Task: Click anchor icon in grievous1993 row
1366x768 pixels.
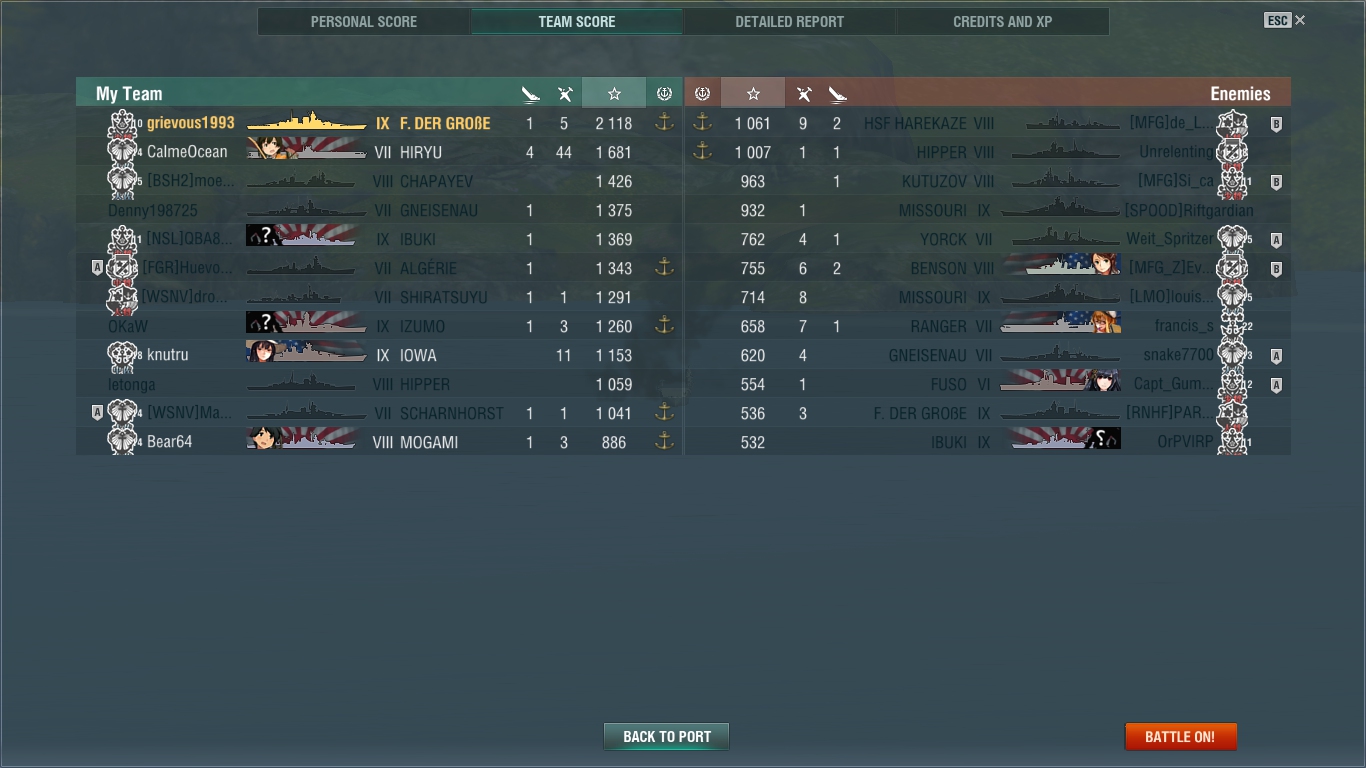Action: point(664,123)
